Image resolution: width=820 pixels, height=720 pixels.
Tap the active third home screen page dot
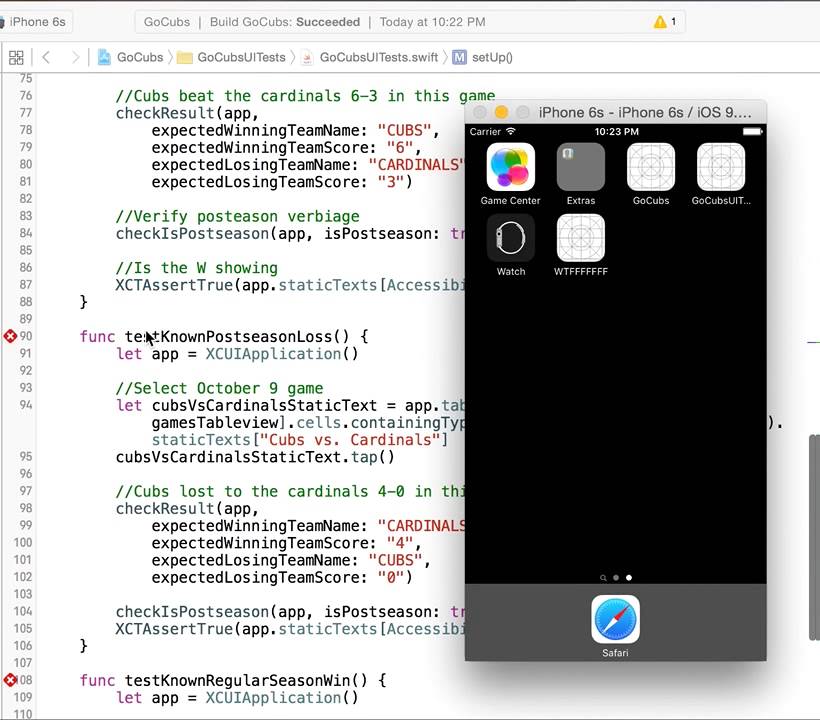629,578
